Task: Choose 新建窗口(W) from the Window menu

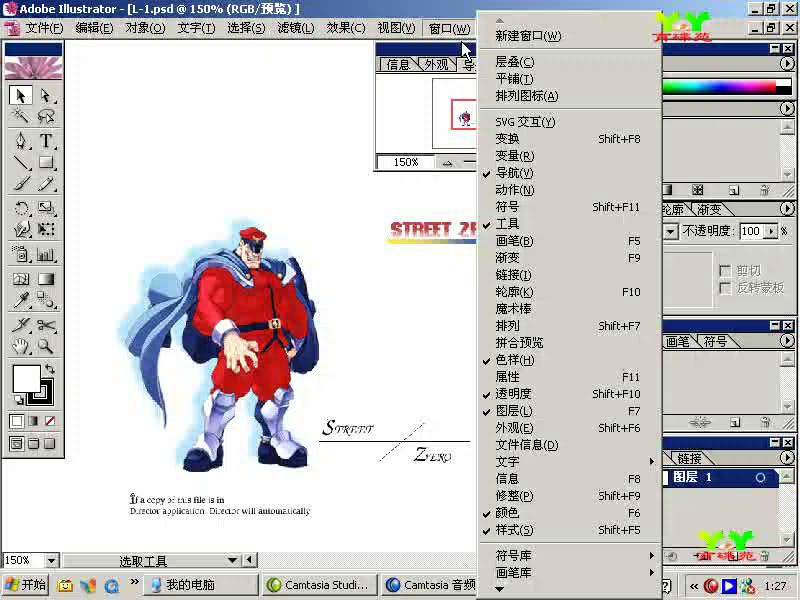Action: click(570, 36)
